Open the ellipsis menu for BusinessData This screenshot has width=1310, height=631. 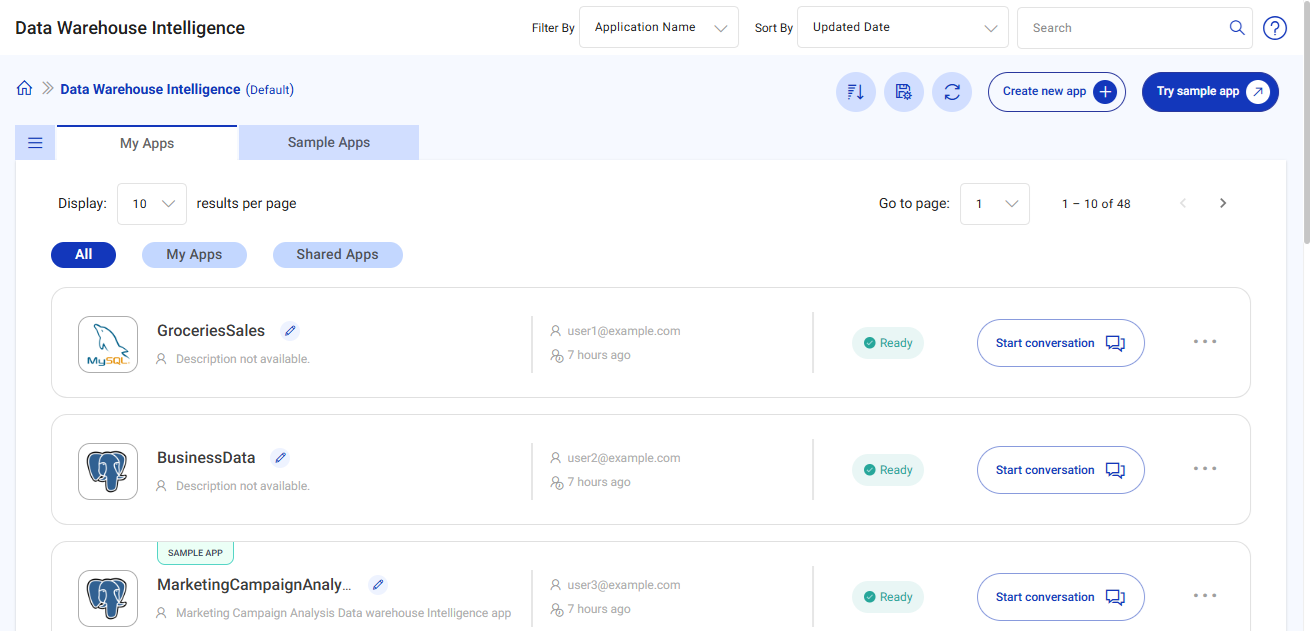[x=1205, y=468]
